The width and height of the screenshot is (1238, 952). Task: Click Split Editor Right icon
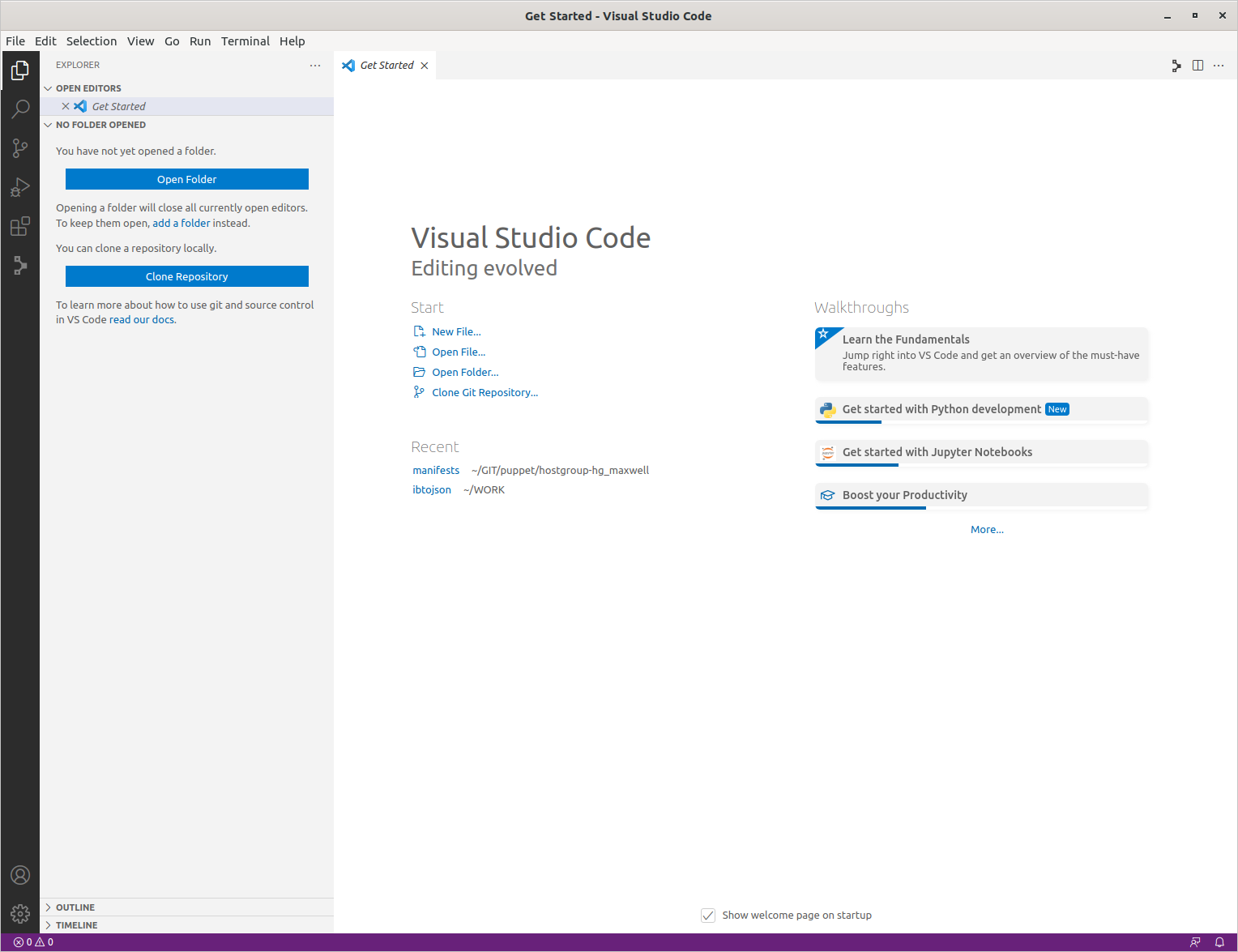pos(1197,66)
